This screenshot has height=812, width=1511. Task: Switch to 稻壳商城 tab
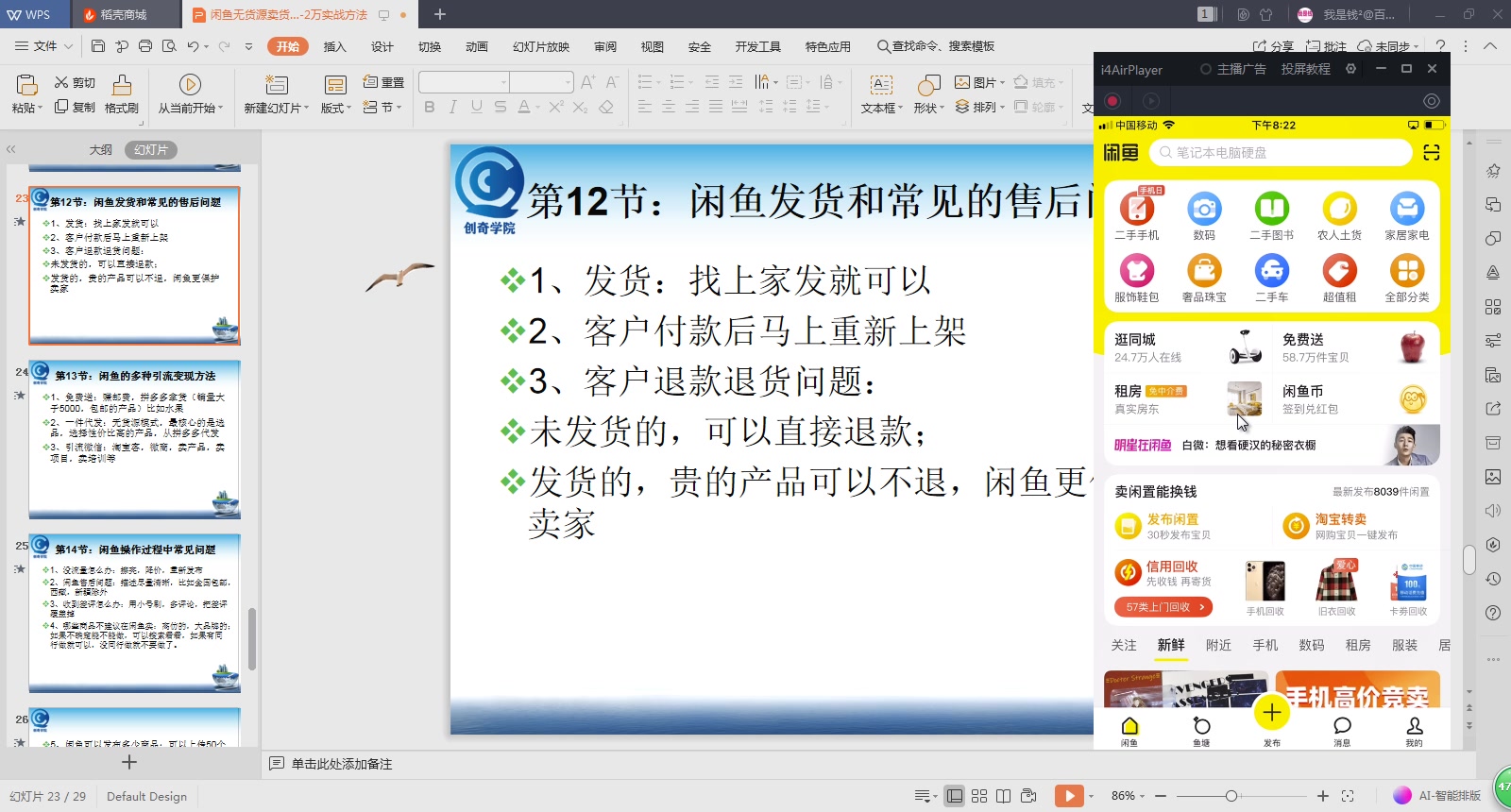(124, 14)
